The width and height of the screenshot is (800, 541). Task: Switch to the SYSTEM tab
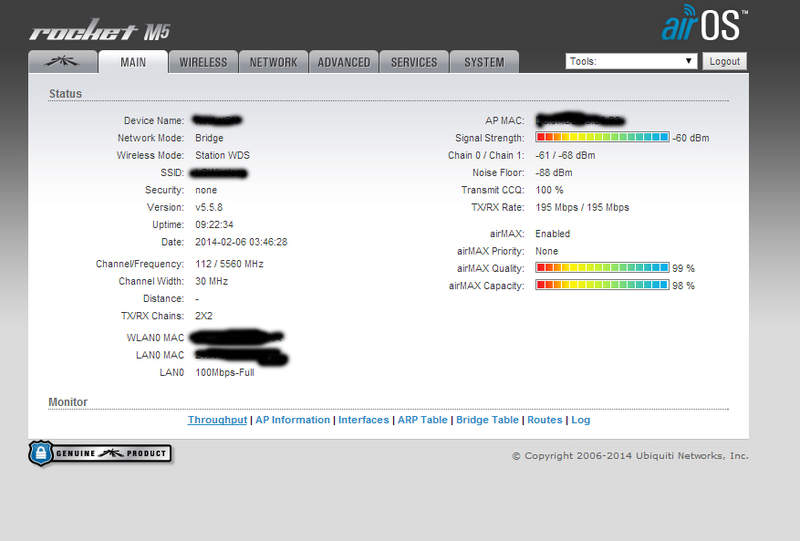(x=484, y=62)
